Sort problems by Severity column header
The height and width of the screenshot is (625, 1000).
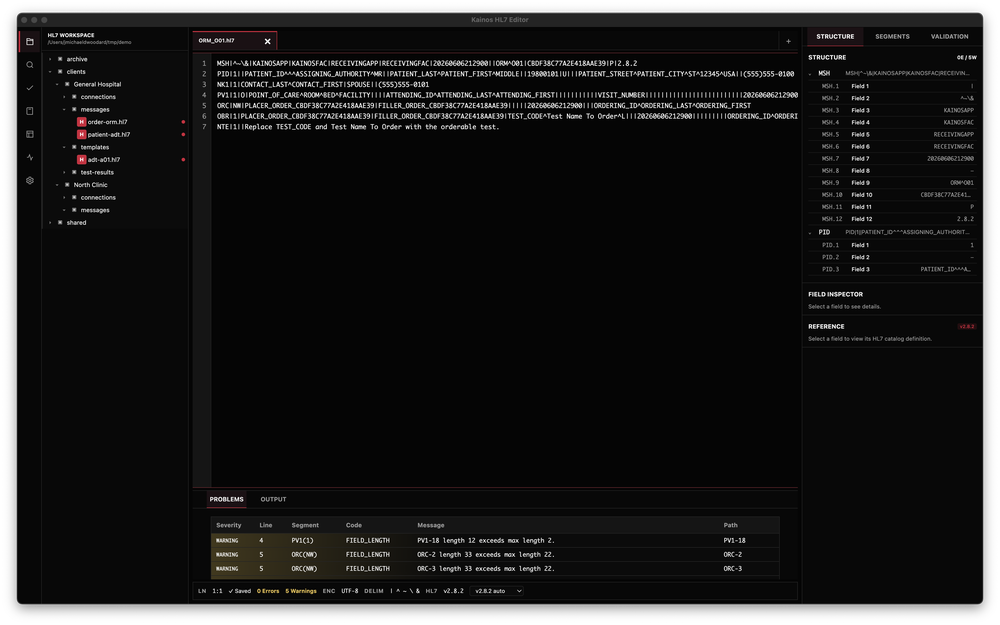pos(228,526)
